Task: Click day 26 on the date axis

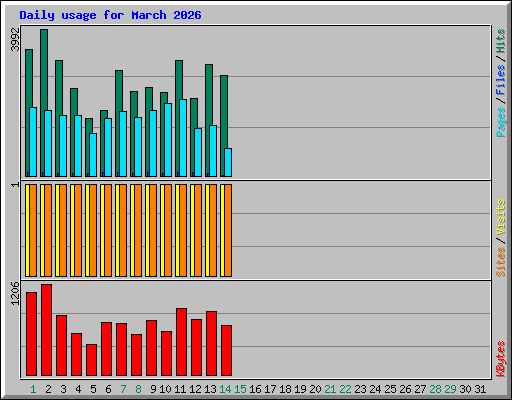Action: click(405, 389)
